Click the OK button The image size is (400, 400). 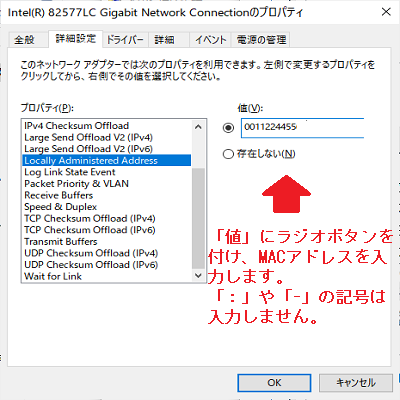(274, 383)
